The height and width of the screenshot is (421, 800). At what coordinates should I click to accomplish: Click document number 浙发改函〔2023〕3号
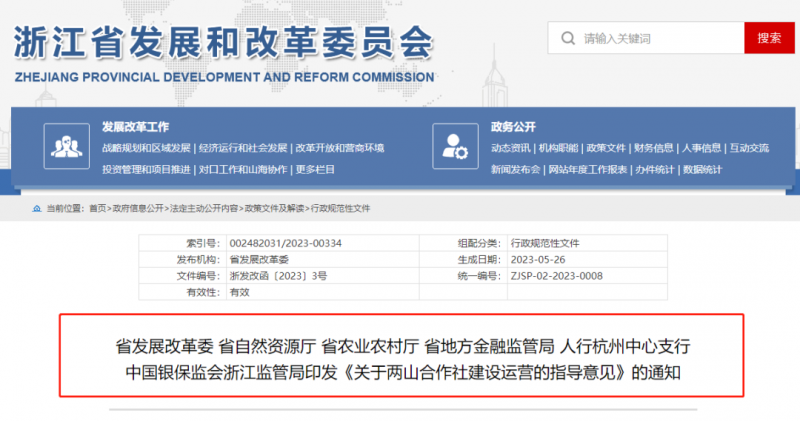(279, 276)
